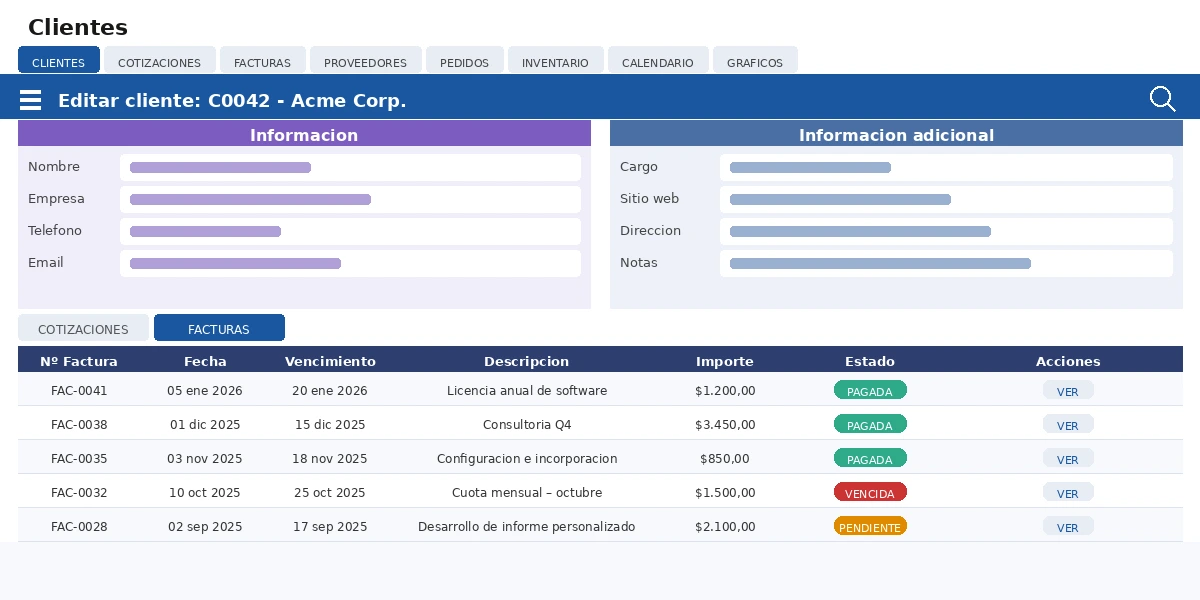Image resolution: width=1200 pixels, height=600 pixels.
Task: Click Ver for overdue invoice FAC-0032
Action: (1068, 492)
